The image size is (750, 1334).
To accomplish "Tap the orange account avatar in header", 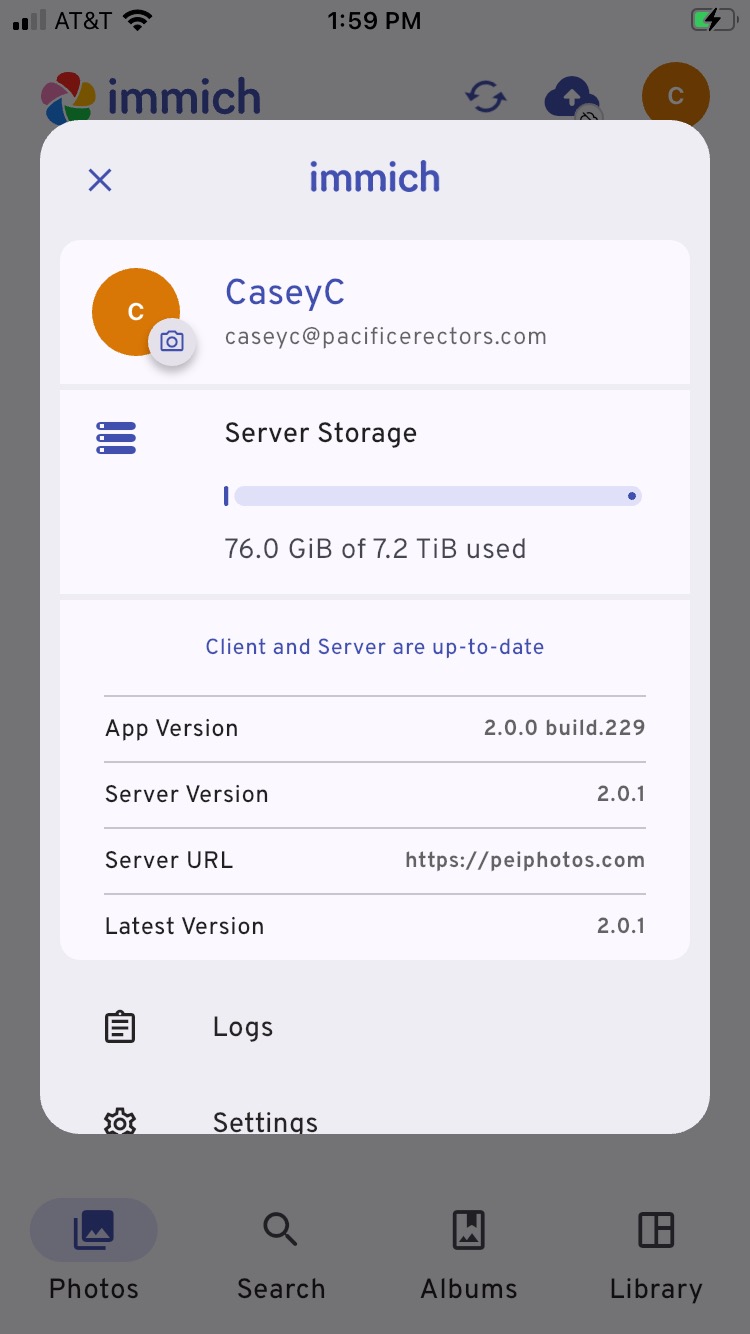I will click(x=675, y=96).
